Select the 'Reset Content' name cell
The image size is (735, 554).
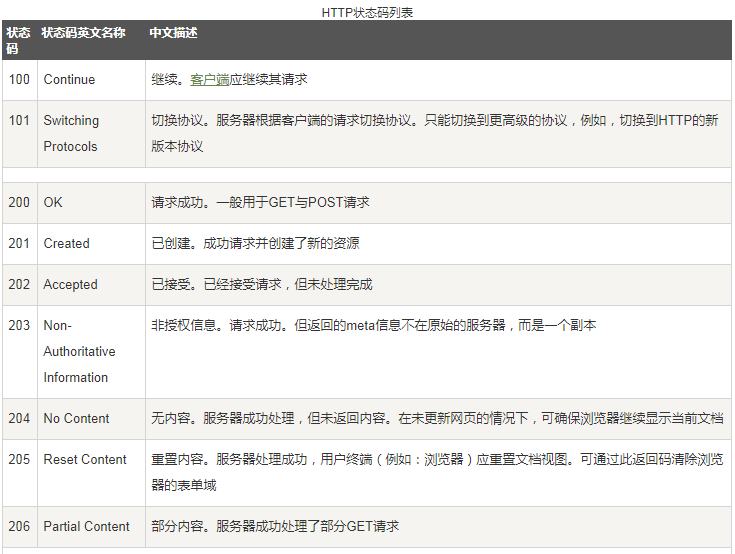point(91,472)
